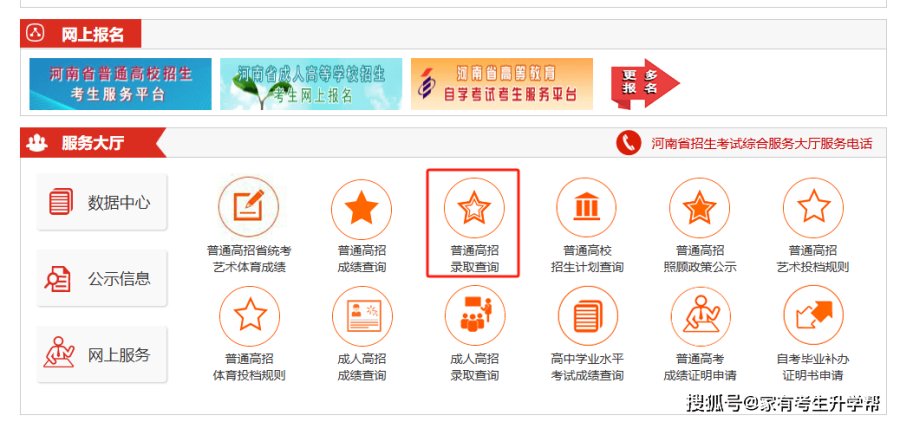Select 普通高校招生计划查询 building icon
This screenshot has width=900, height=422.
tap(586, 207)
